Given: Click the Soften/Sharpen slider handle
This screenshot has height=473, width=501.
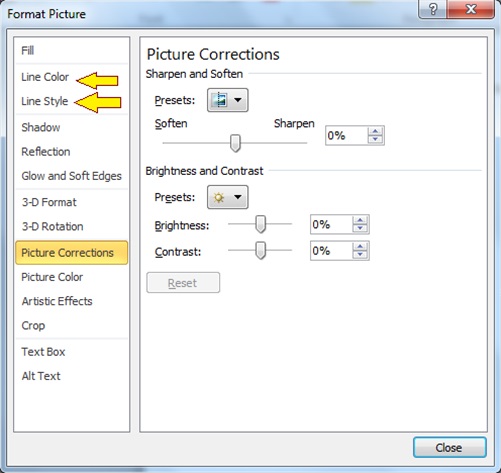Looking at the screenshot, I should 235,143.
